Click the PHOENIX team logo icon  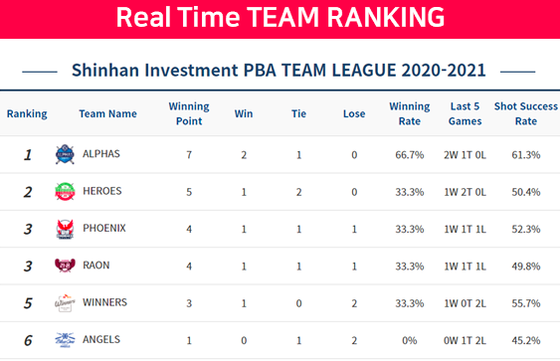[65, 229]
